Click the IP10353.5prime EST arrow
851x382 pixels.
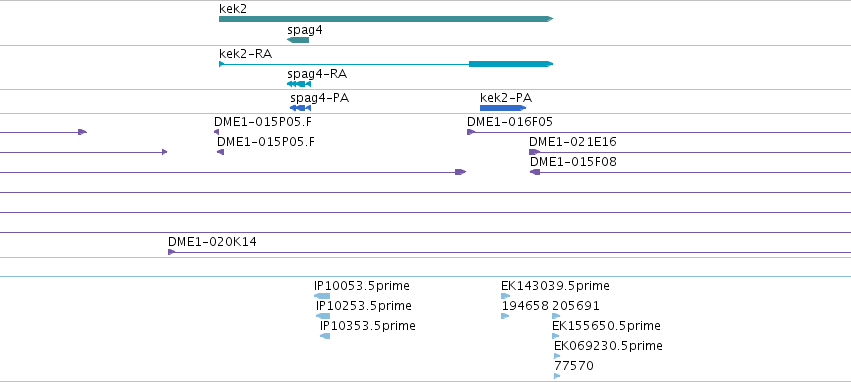point(325,336)
